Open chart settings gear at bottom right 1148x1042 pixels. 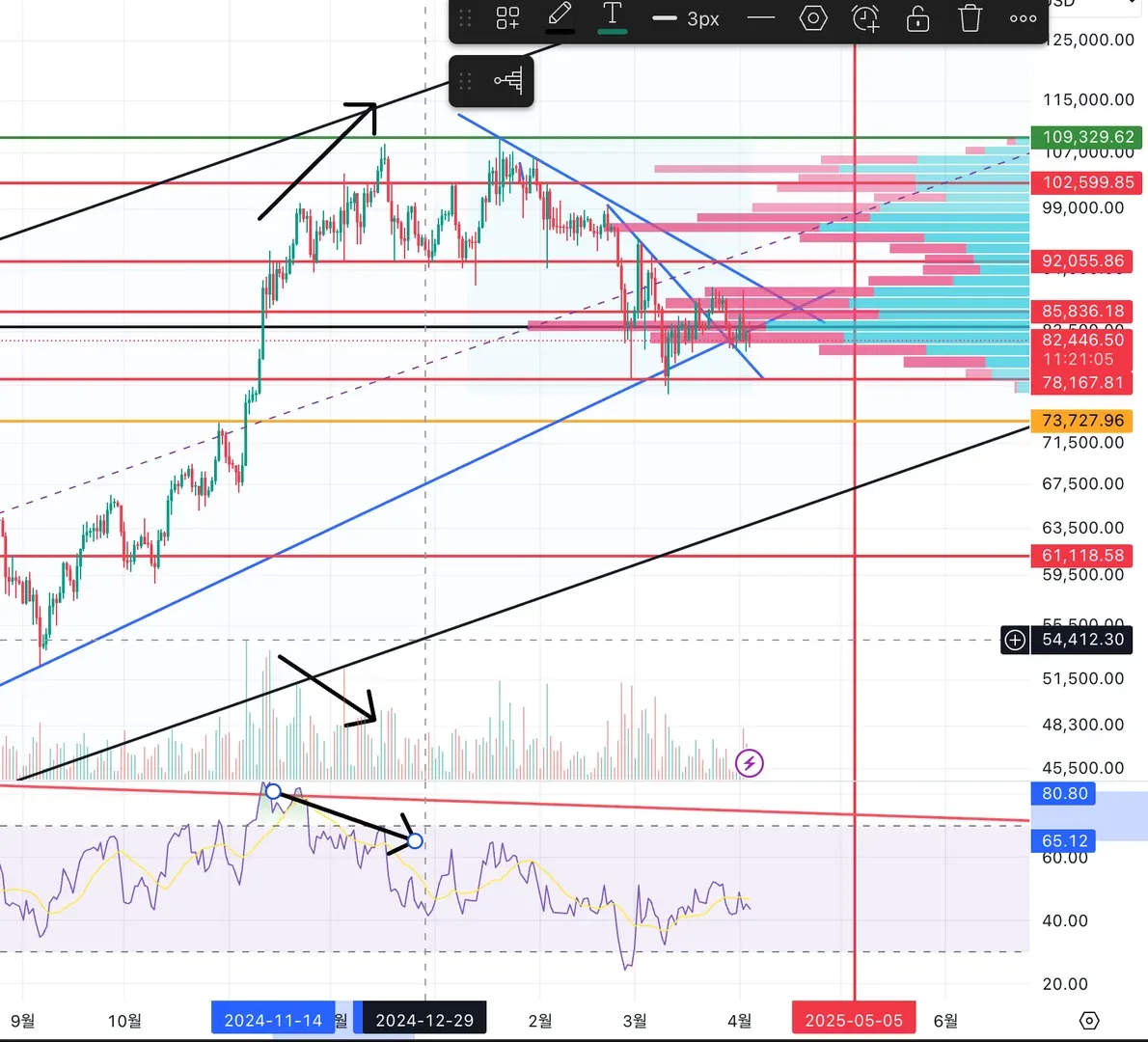pyautogui.click(x=1089, y=1020)
